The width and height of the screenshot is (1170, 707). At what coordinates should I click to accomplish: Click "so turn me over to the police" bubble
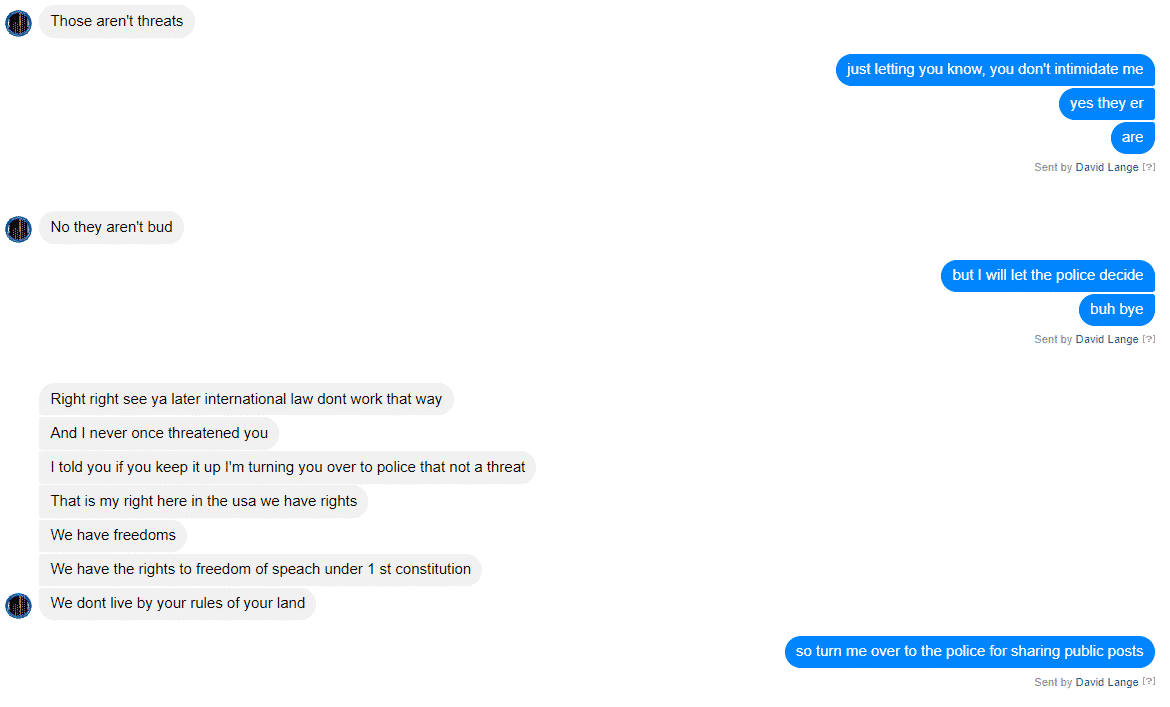[969, 652]
